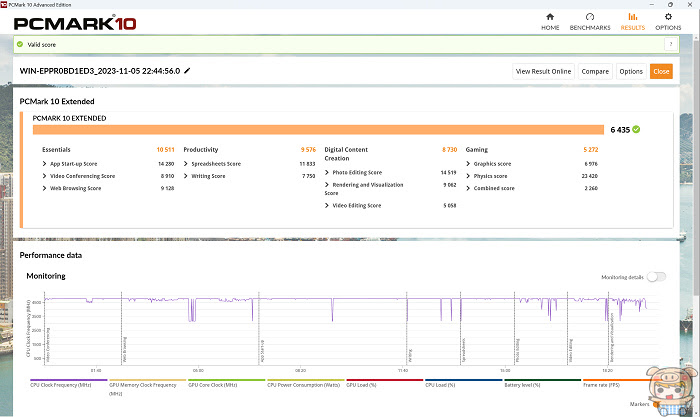Viewport: 700px width, 417px height.
Task: Open the Home section
Action: [550, 21]
